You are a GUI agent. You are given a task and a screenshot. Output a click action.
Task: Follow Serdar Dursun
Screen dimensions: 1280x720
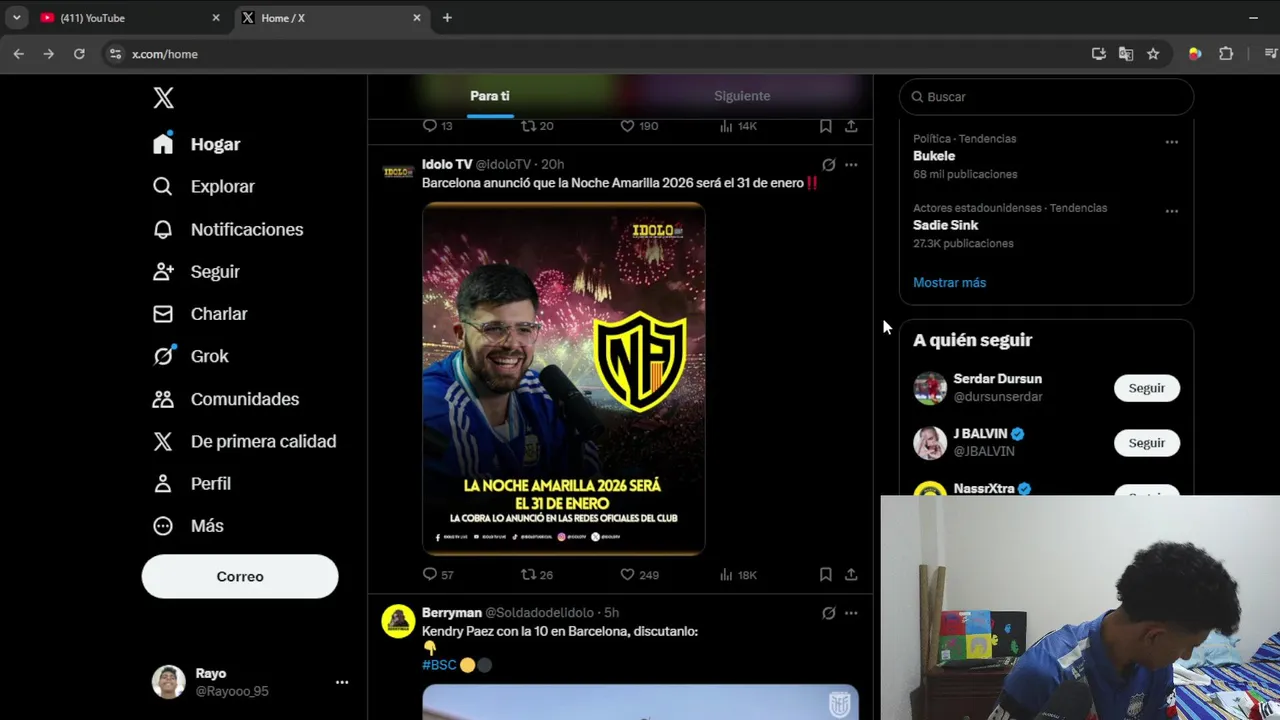click(1147, 388)
